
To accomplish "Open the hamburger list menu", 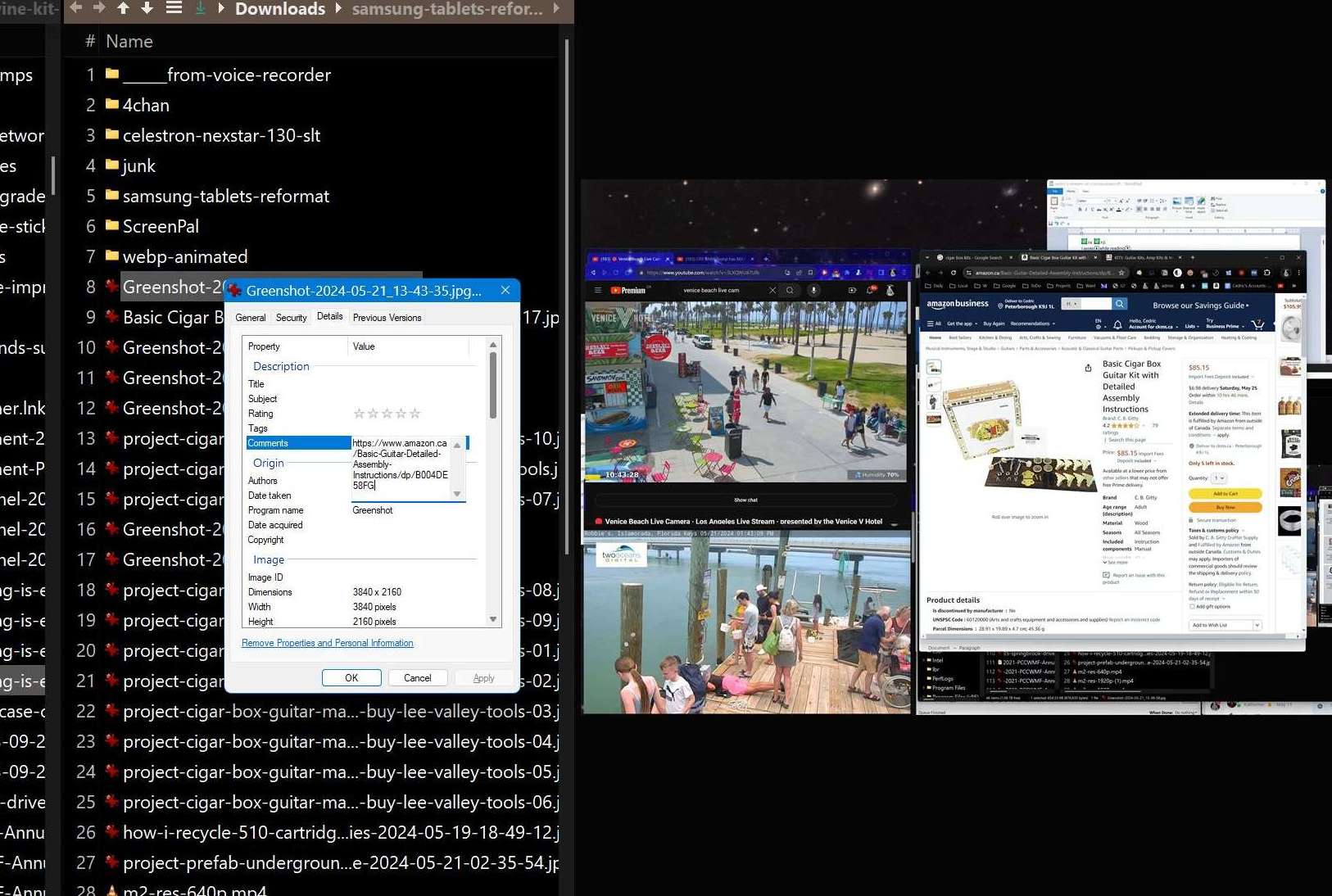I will tap(174, 8).
